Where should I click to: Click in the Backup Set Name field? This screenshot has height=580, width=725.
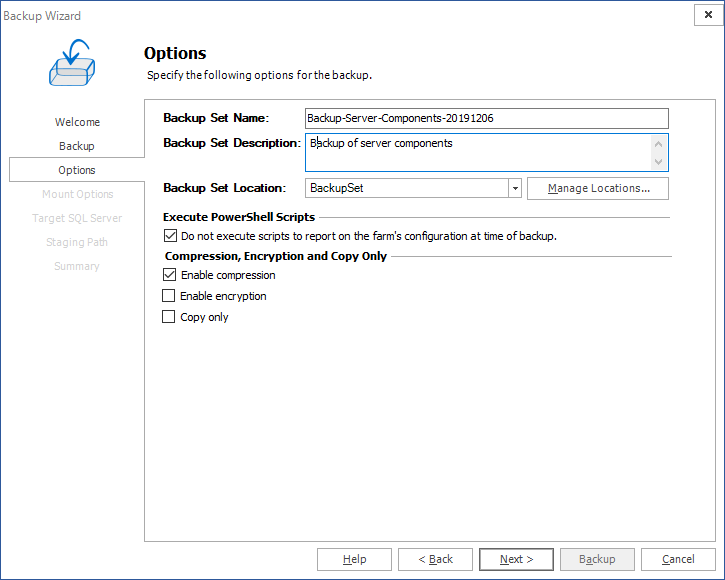(486, 118)
